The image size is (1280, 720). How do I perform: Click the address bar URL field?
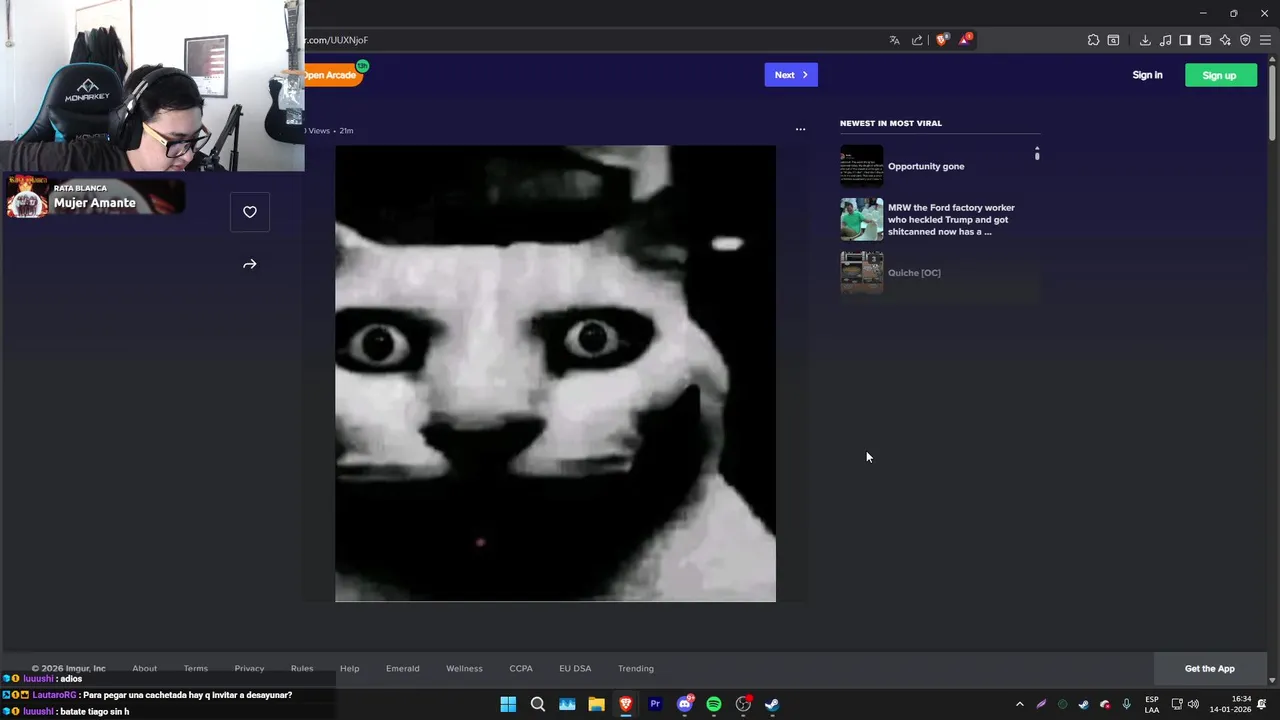click(x=590, y=40)
